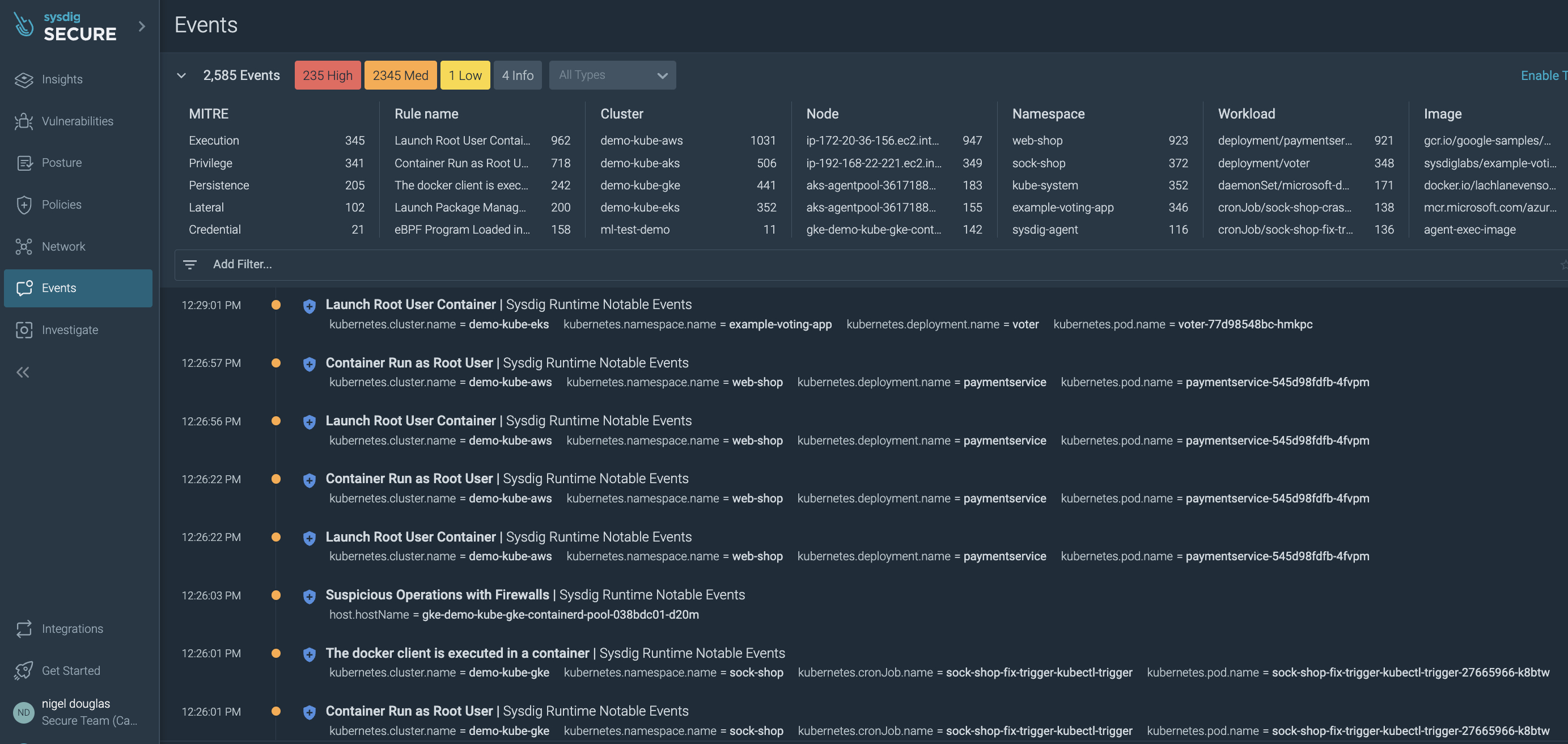Screen dimensions: 1568x744
Task: Open Vulnerabilities bug icon
Action: [24, 121]
